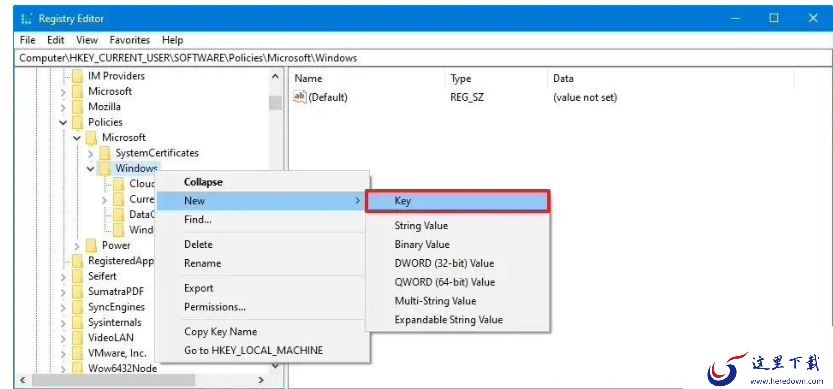Viewport: 833px width, 389px height.
Task: Click the Sysinternals folder icon
Action: 78,323
